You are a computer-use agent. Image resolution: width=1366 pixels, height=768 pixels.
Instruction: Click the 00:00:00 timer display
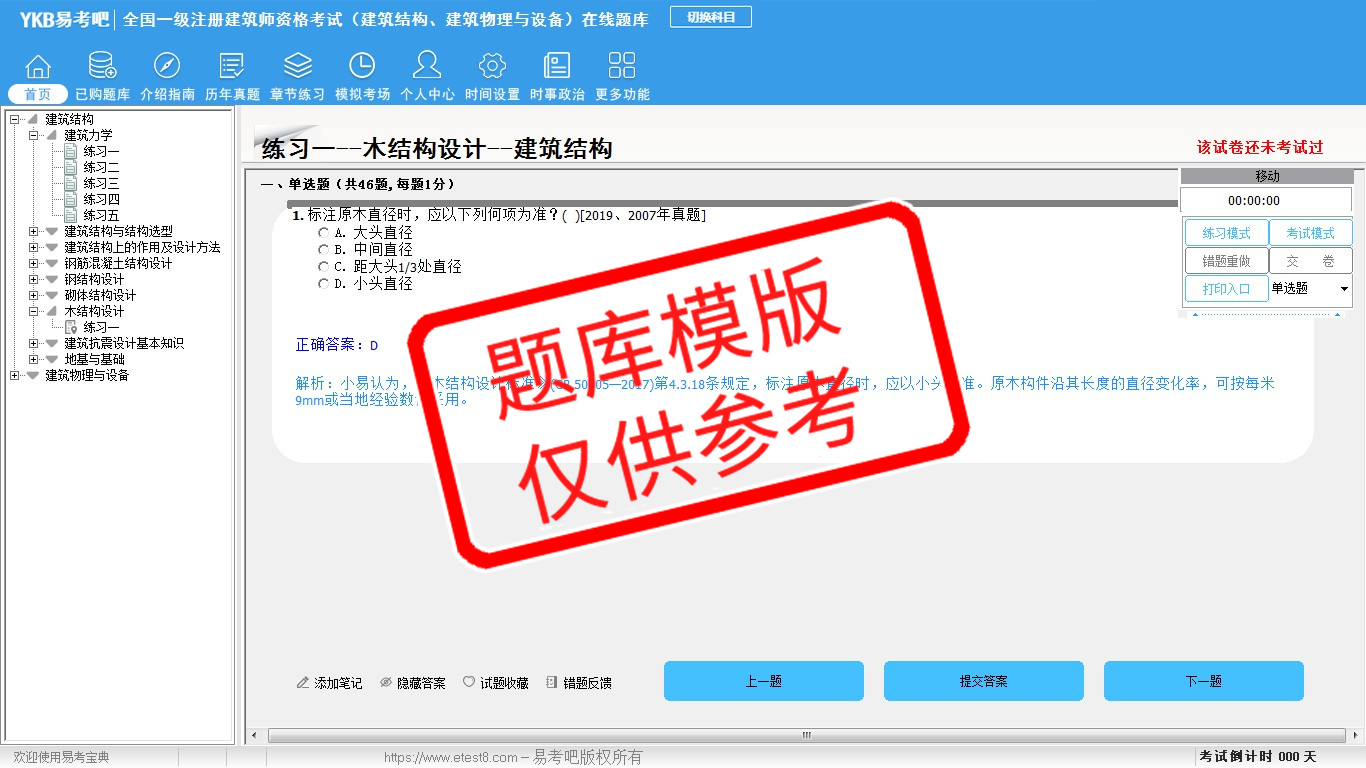pos(1266,201)
